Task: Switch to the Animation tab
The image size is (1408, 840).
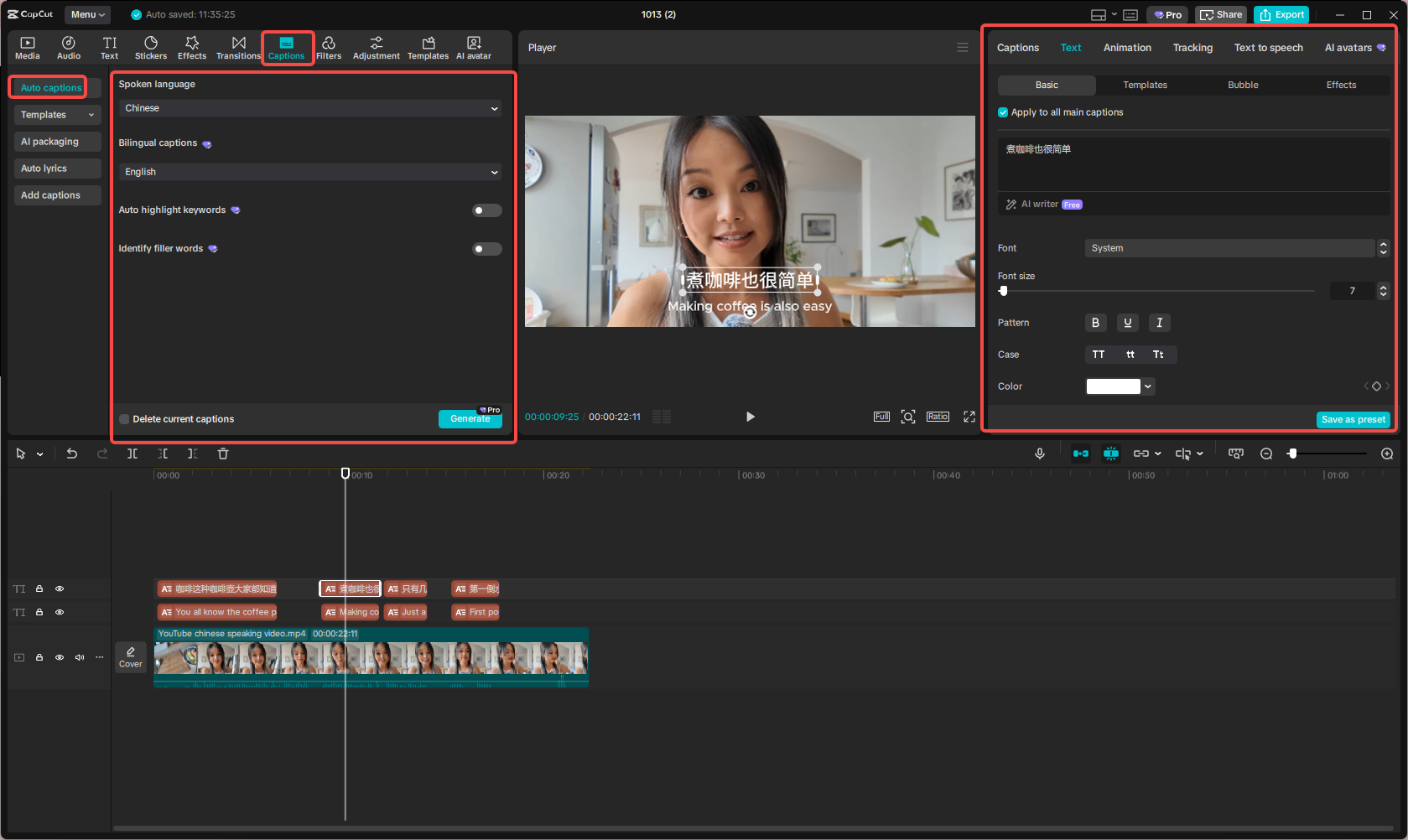Action: pyautogui.click(x=1127, y=48)
